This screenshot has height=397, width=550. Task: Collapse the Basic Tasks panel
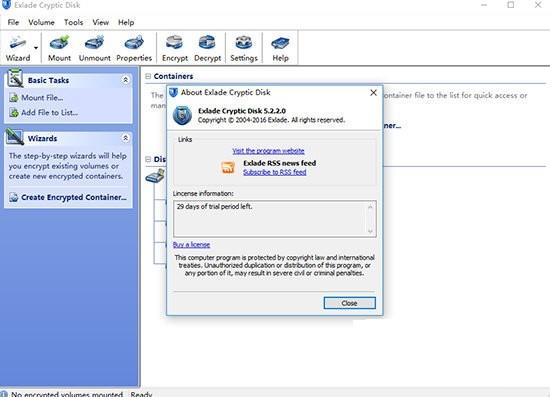[125, 80]
